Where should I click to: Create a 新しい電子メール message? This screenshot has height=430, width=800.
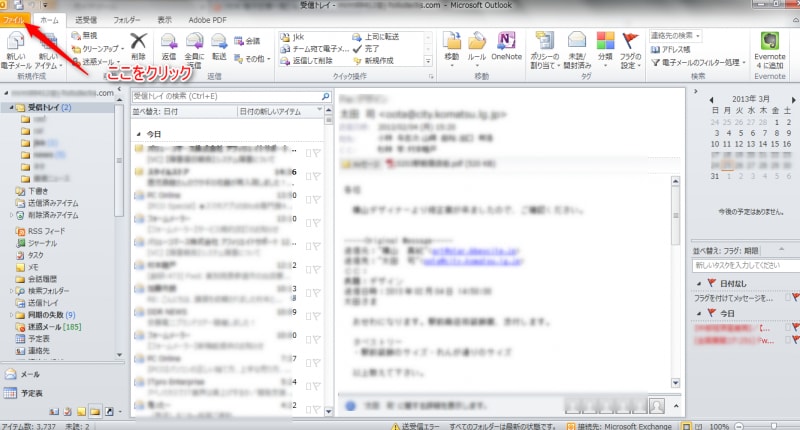16,50
